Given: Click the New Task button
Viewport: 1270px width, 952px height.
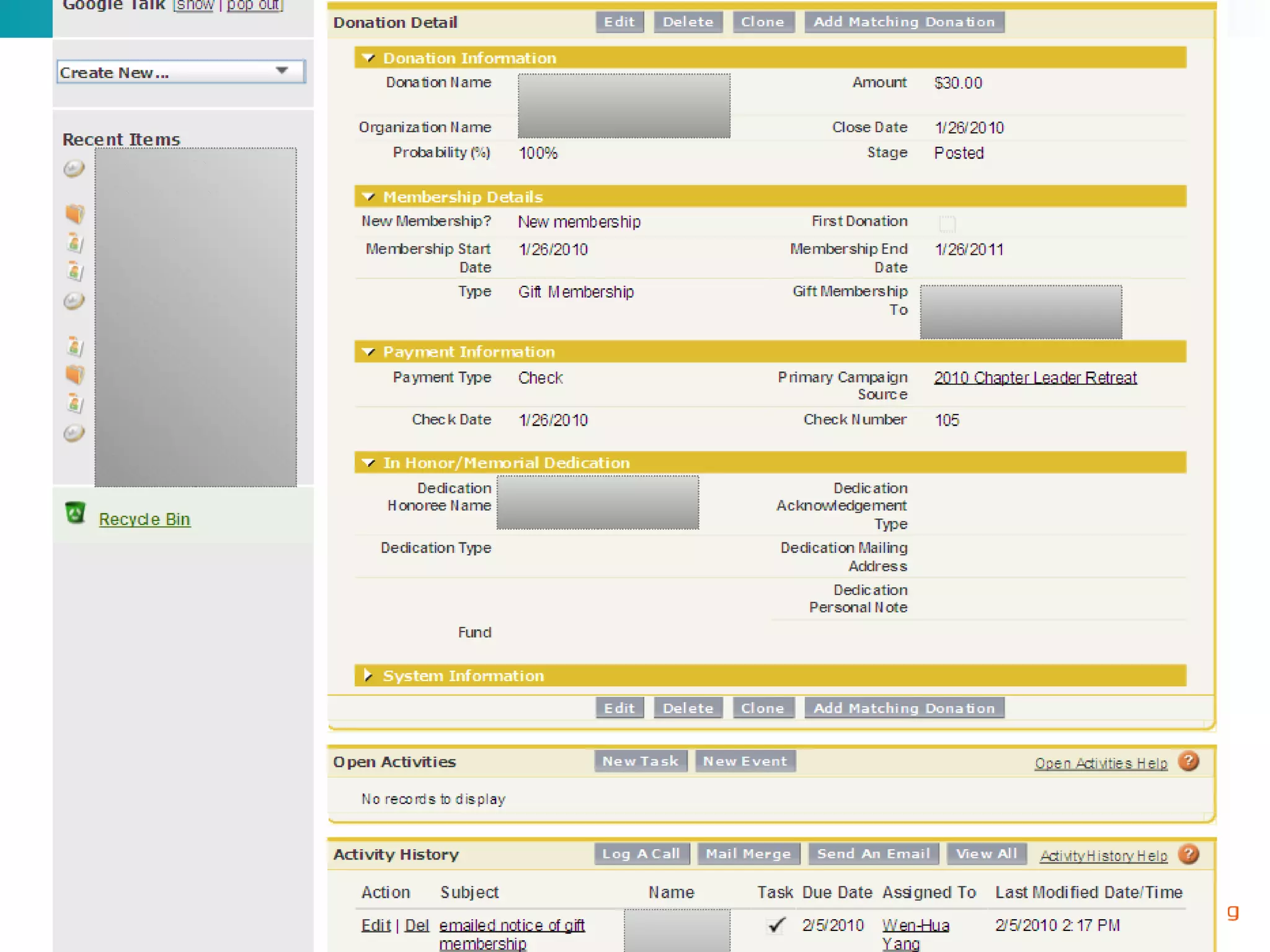Looking at the screenshot, I should [640, 761].
